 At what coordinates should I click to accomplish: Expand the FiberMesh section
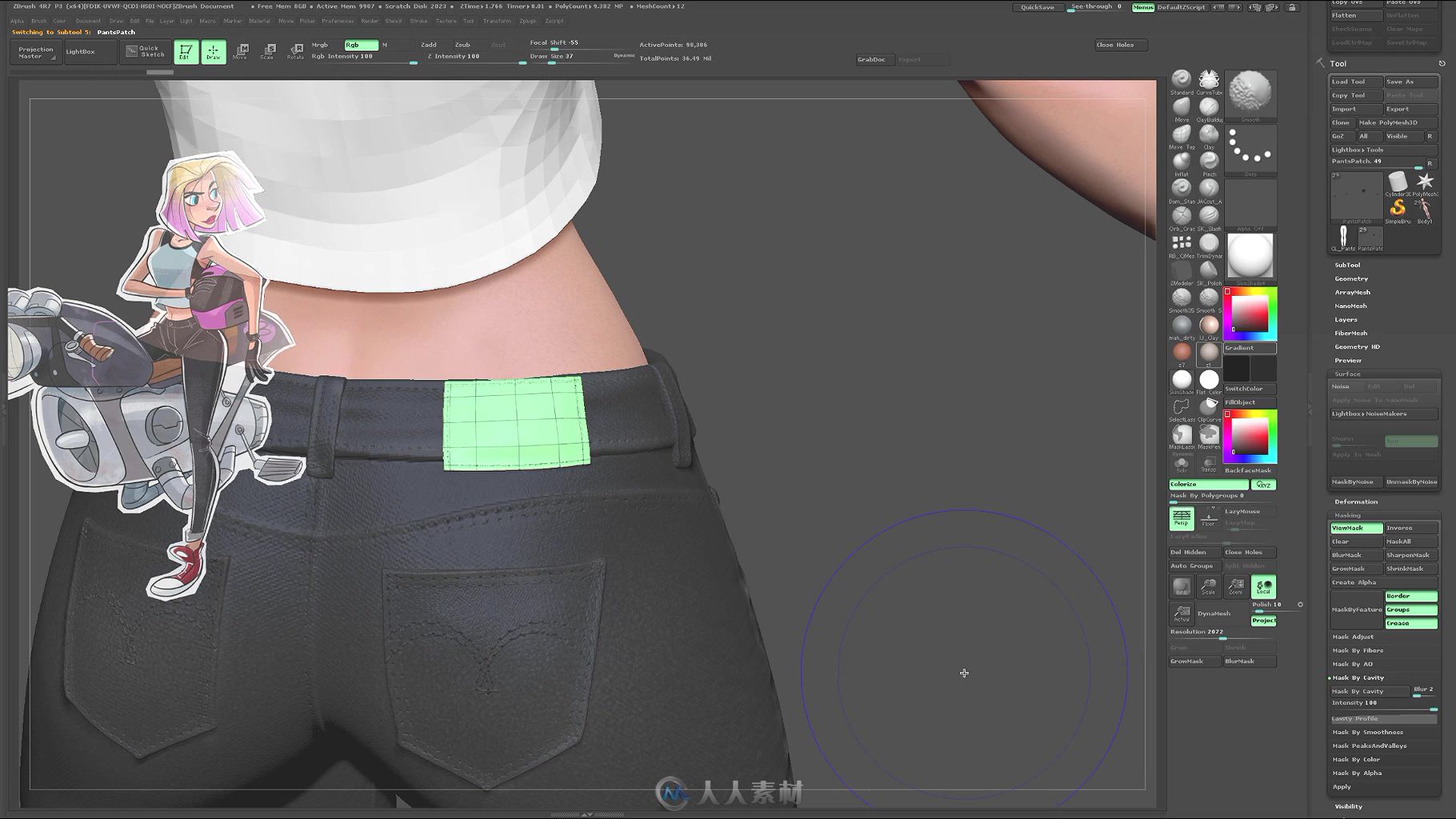[1351, 333]
